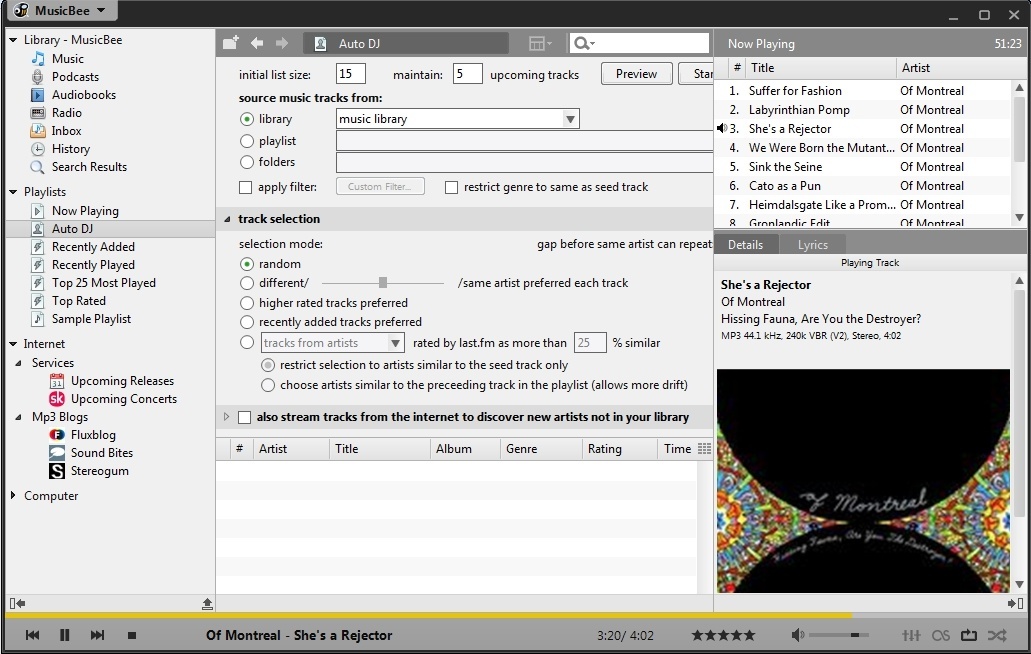This screenshot has height=654, width=1031.
Task: Click the search magnifier icon
Action: click(583, 43)
